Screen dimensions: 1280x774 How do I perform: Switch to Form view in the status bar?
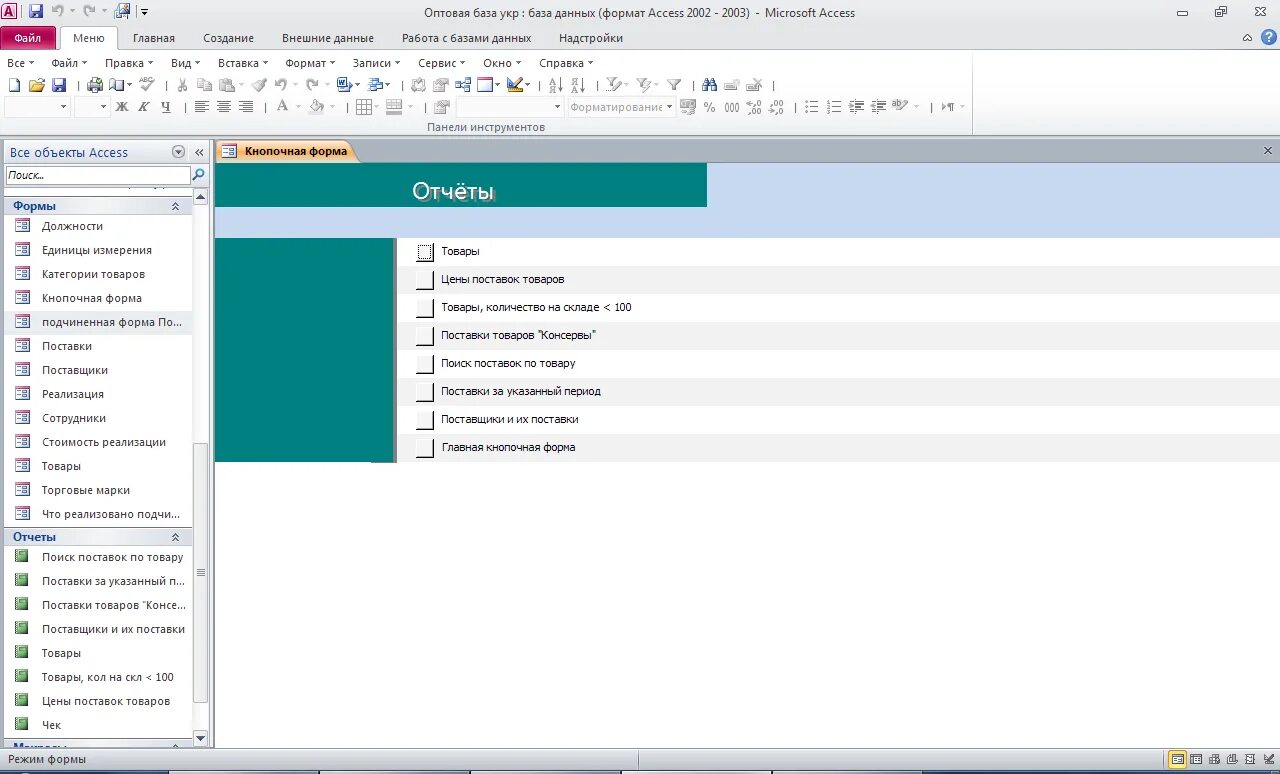tap(1177, 760)
